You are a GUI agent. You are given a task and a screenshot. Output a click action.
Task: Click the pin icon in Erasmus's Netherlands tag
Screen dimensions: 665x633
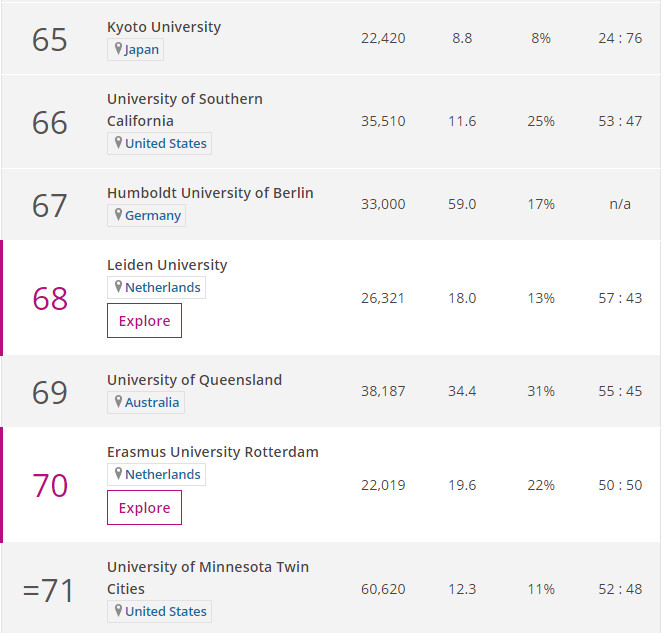tap(118, 473)
